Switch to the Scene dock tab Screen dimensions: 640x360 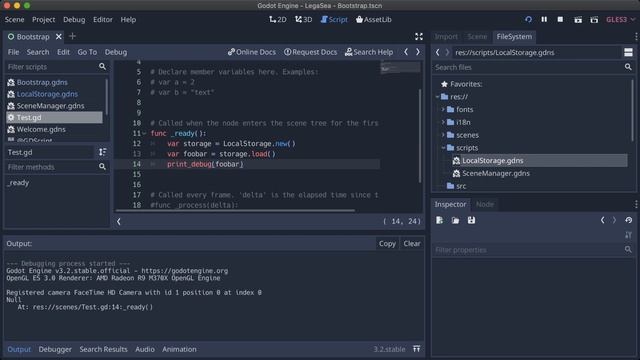[477, 37]
